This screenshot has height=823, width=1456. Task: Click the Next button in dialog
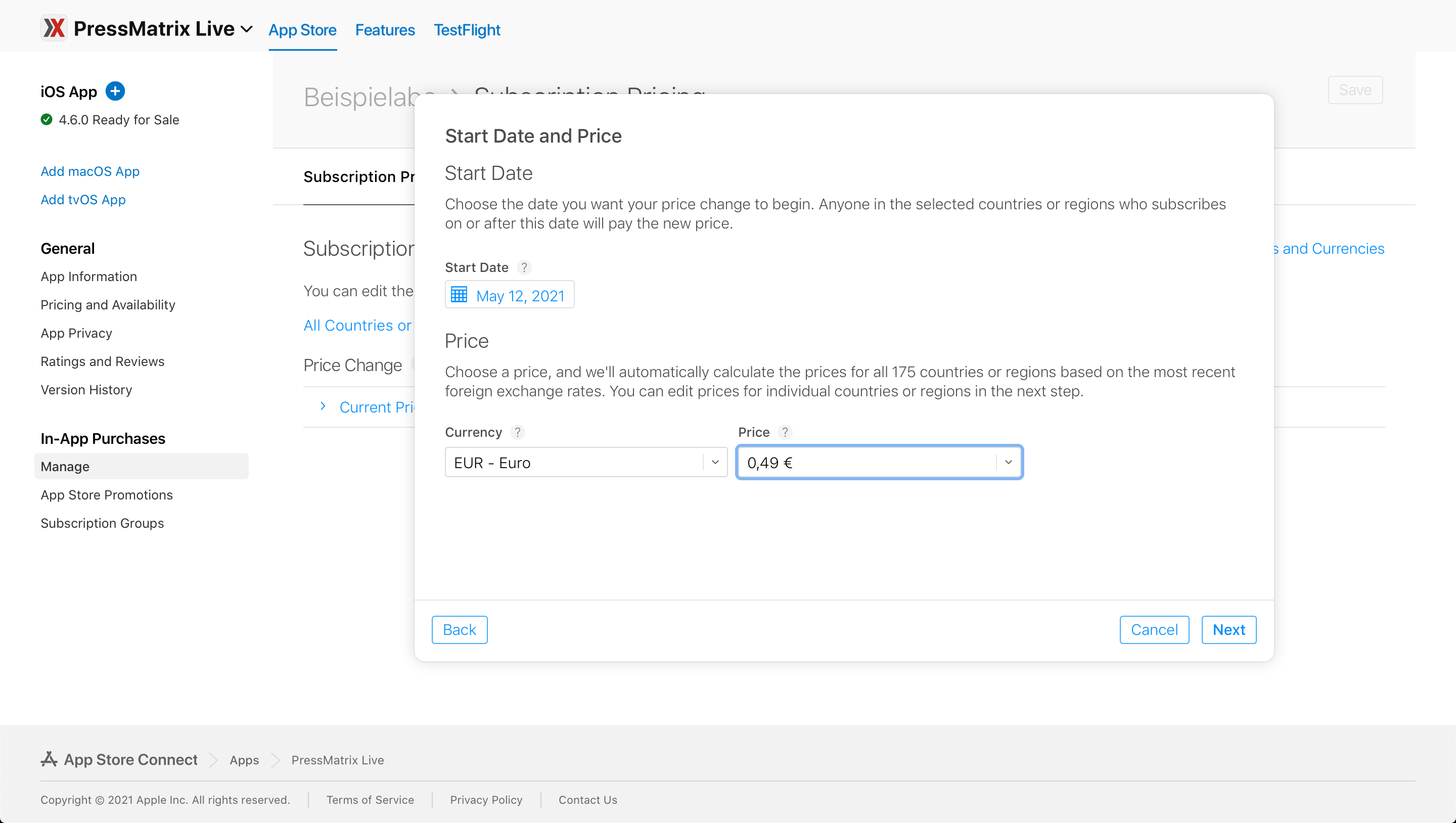point(1229,630)
